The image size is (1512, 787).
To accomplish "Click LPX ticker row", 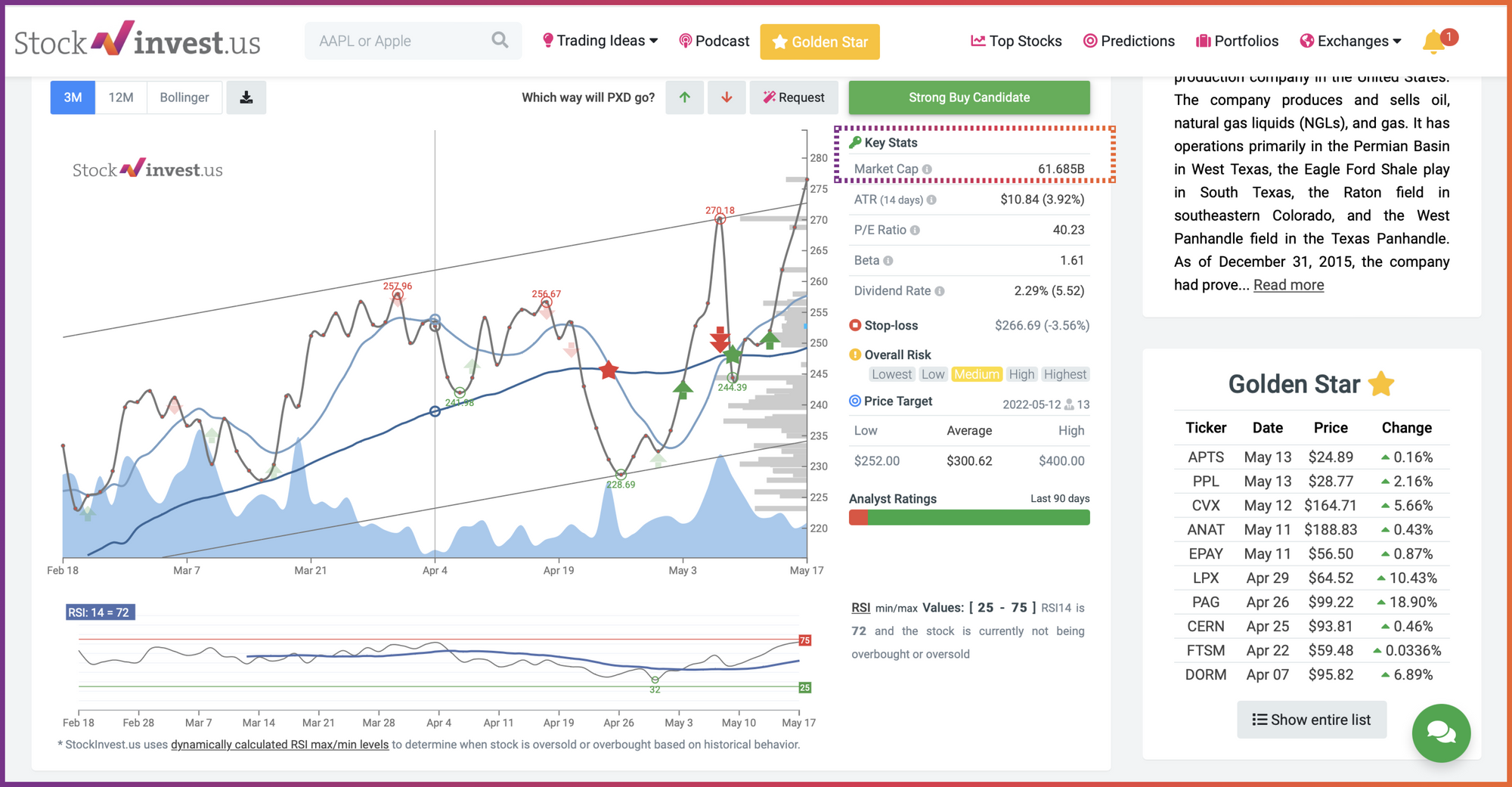I will coord(1312,578).
